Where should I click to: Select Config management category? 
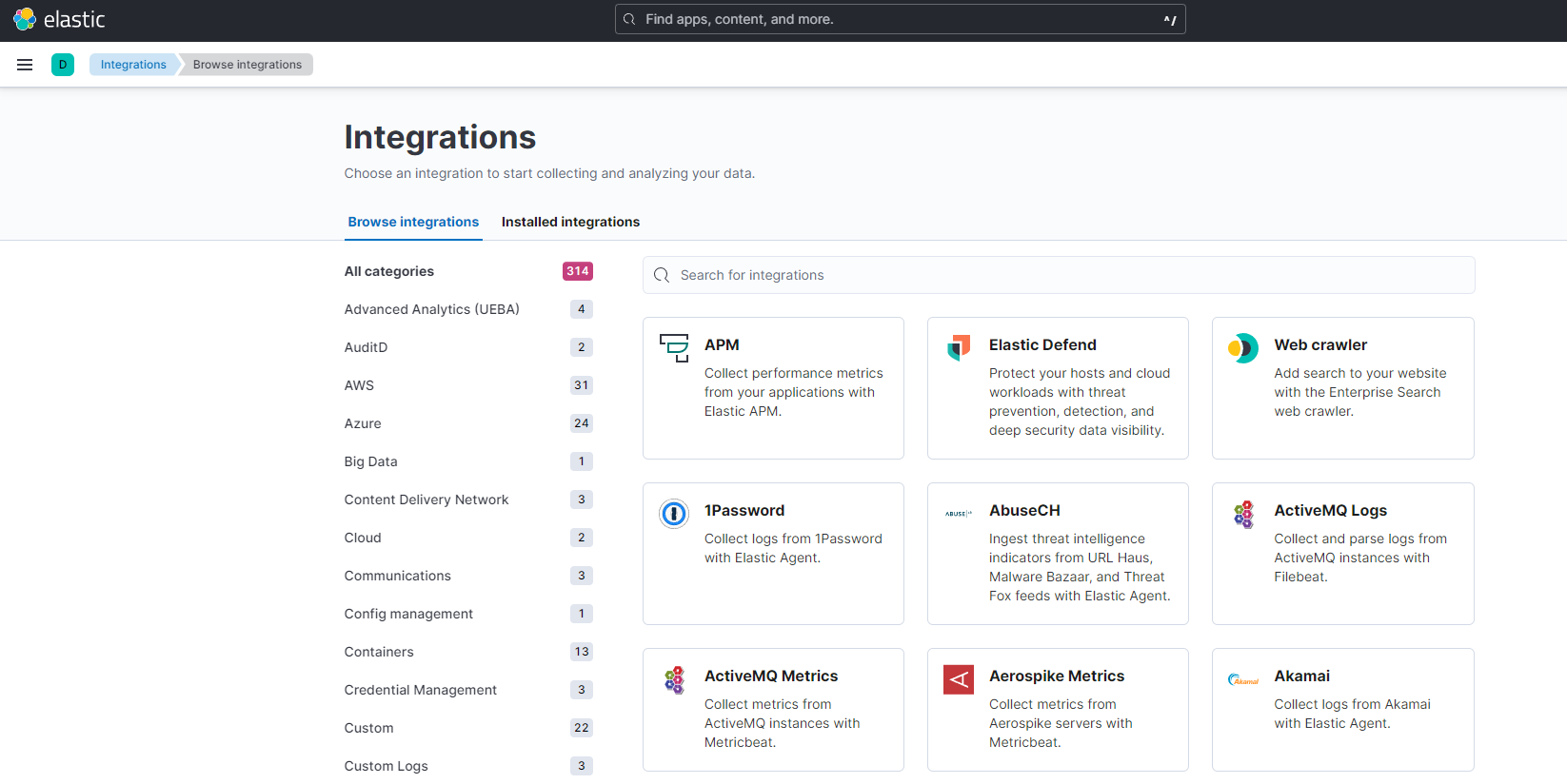408,614
